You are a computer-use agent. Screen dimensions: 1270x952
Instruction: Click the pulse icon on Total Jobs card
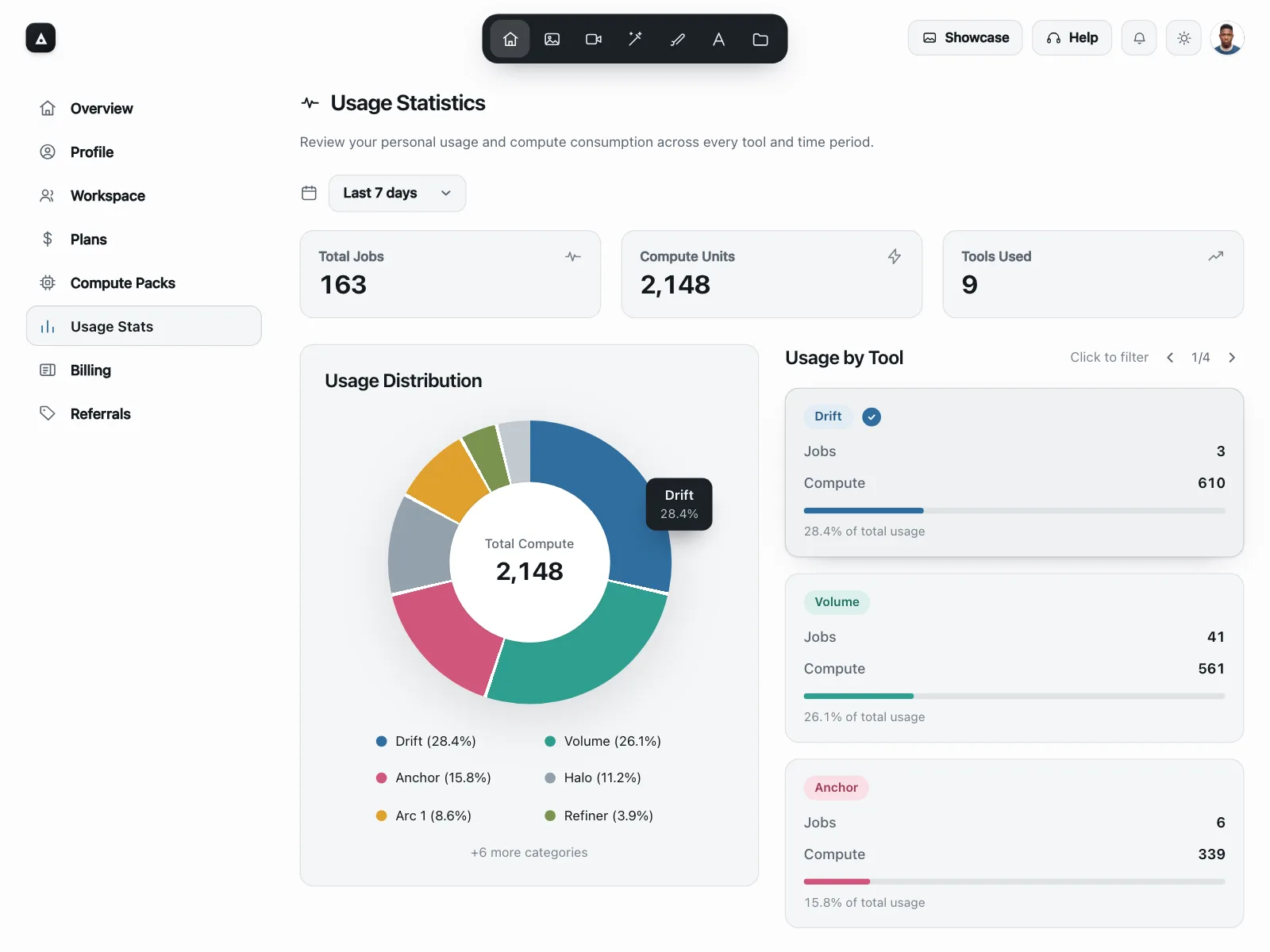click(573, 256)
